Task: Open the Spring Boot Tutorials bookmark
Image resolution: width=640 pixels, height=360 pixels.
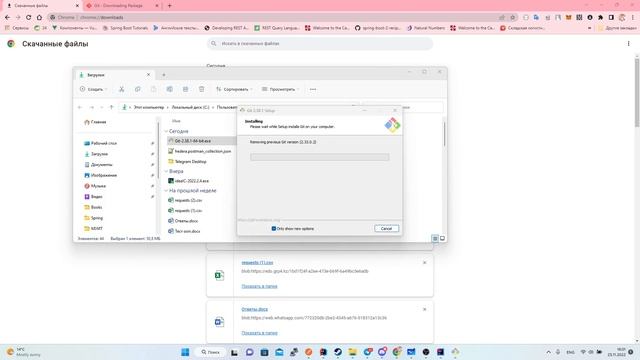Action: coord(125,28)
